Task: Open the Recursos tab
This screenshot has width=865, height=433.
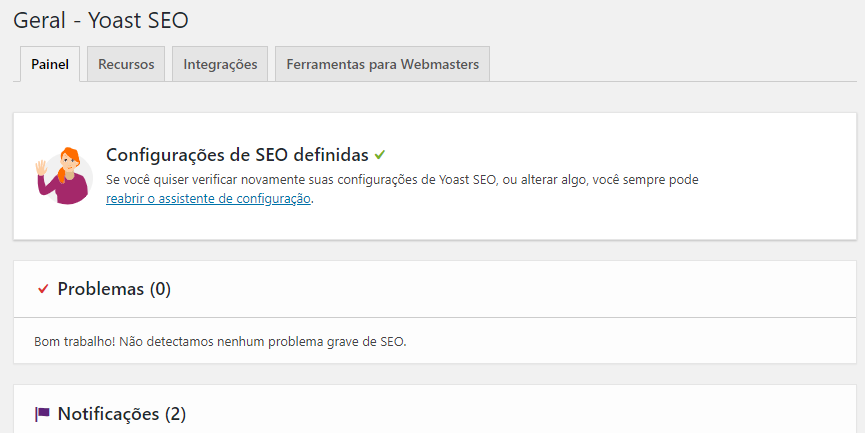Action: click(126, 64)
